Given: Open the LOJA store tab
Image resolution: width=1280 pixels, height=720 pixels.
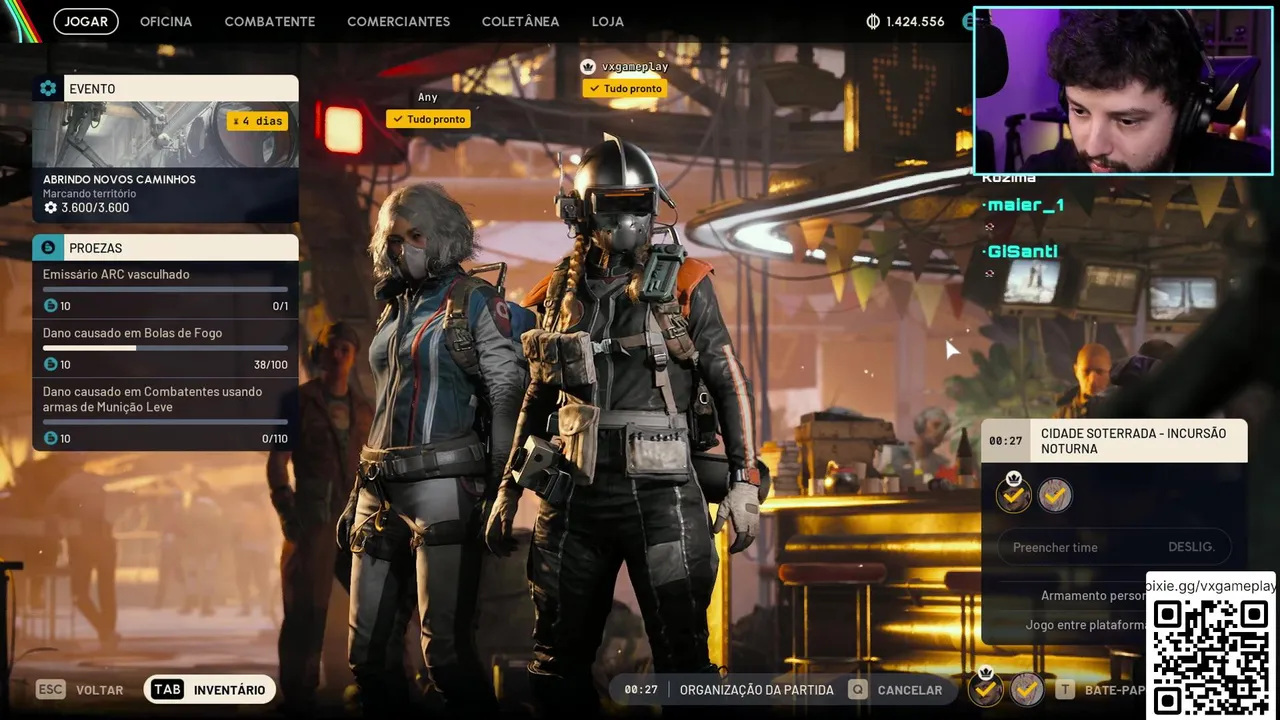Looking at the screenshot, I should point(607,21).
